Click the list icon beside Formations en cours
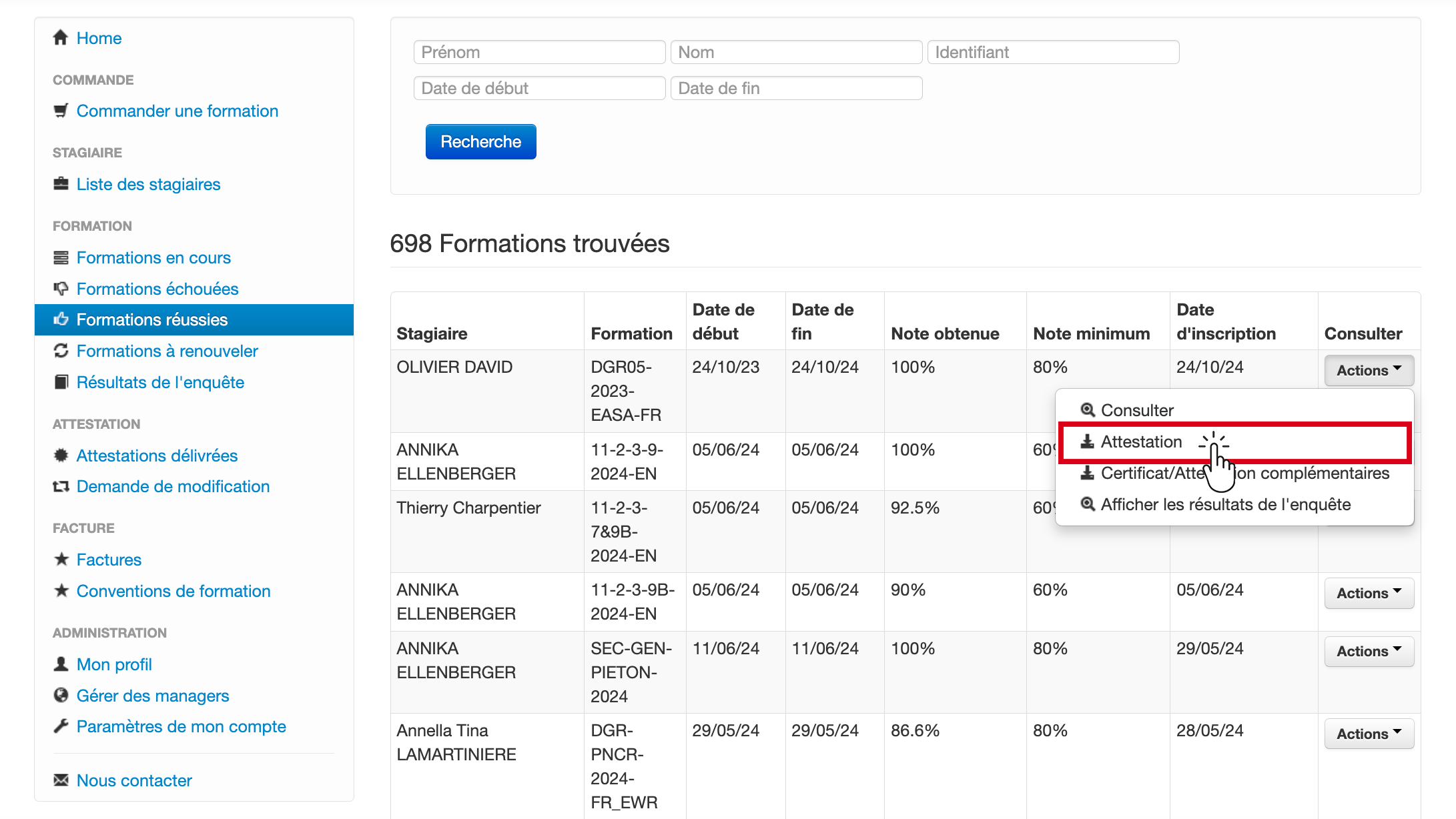 pos(61,257)
